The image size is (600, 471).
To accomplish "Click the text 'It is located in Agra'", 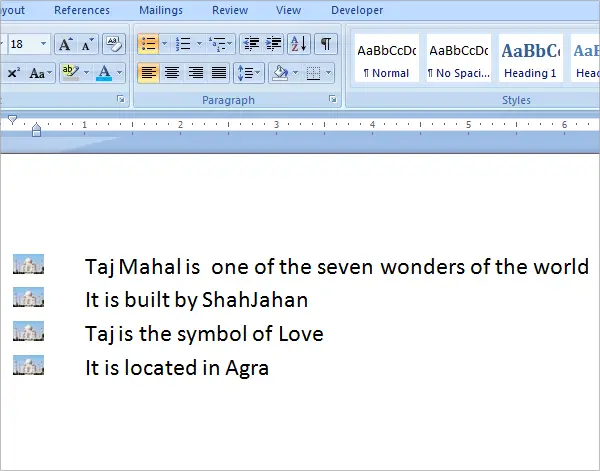I will click(x=177, y=368).
